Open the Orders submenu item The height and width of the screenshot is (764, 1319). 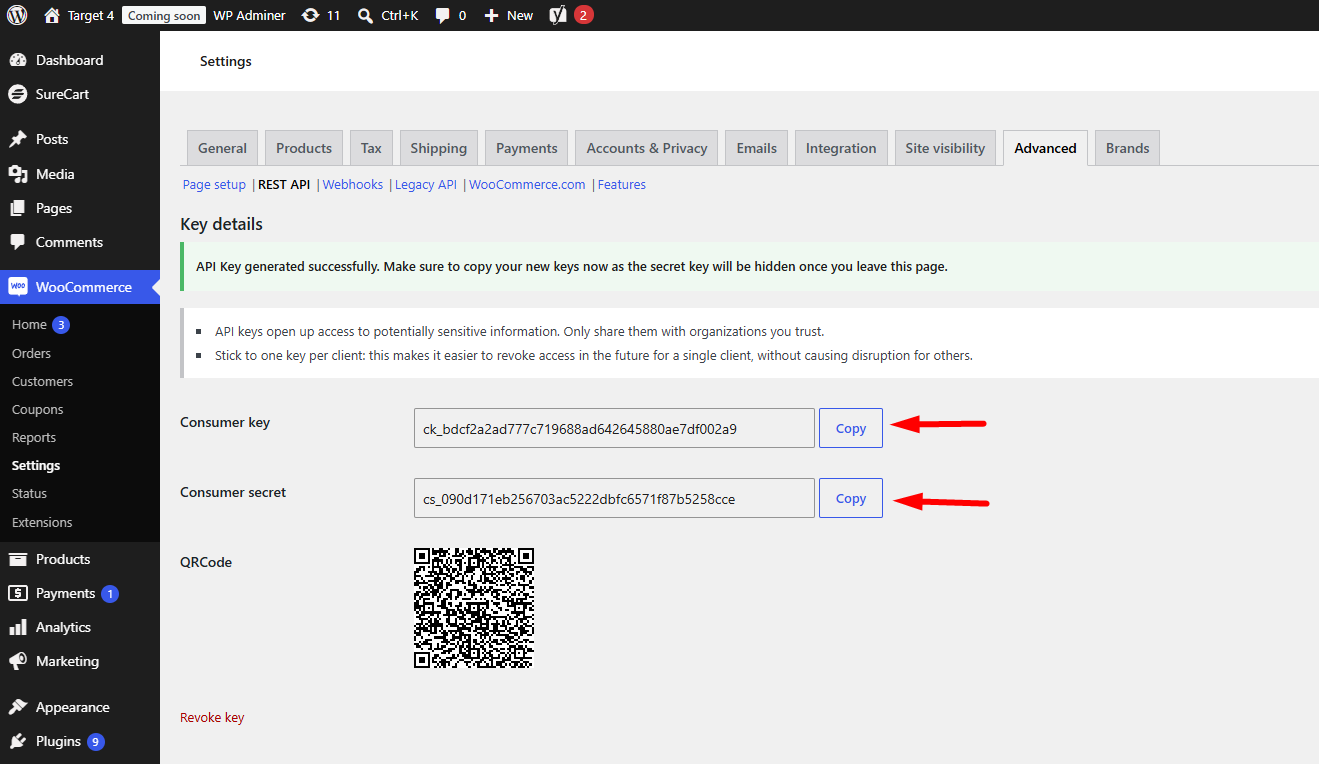click(x=31, y=353)
